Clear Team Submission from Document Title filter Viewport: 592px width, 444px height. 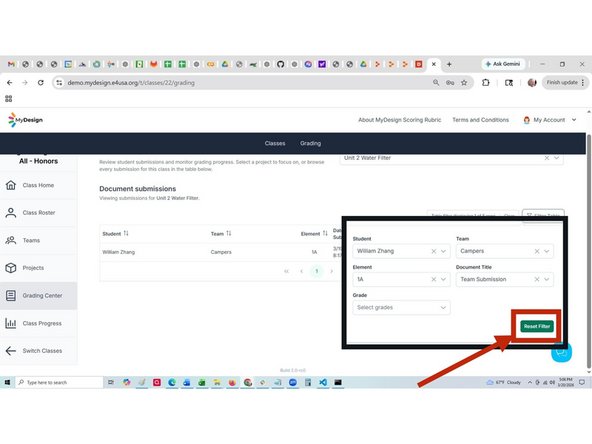point(537,279)
